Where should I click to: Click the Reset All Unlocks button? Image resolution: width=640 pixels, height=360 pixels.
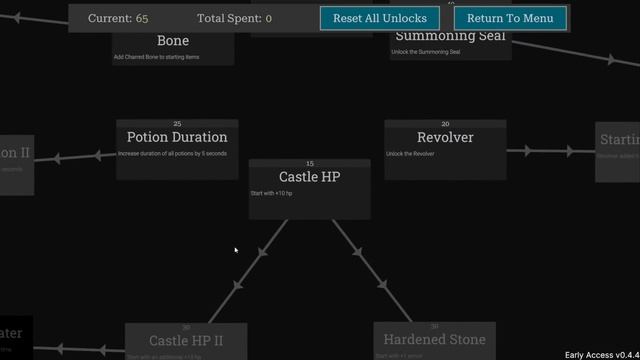coord(380,18)
